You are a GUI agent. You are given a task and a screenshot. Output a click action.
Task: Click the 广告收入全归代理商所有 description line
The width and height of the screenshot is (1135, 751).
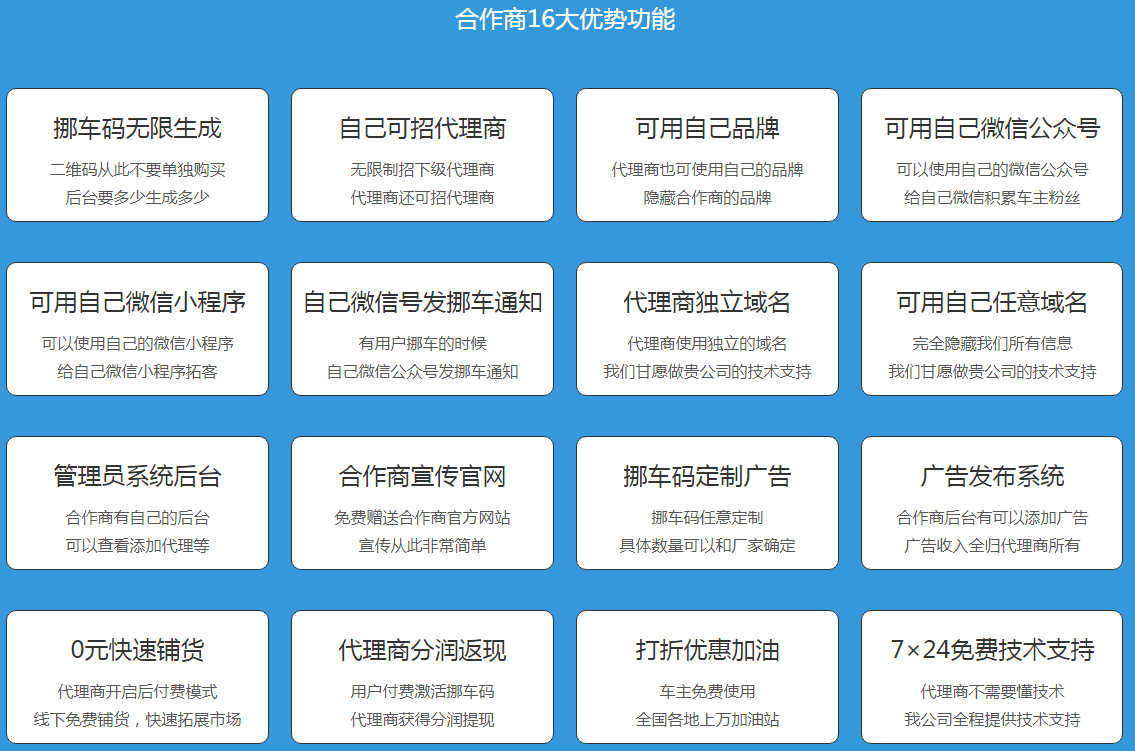pos(992,546)
